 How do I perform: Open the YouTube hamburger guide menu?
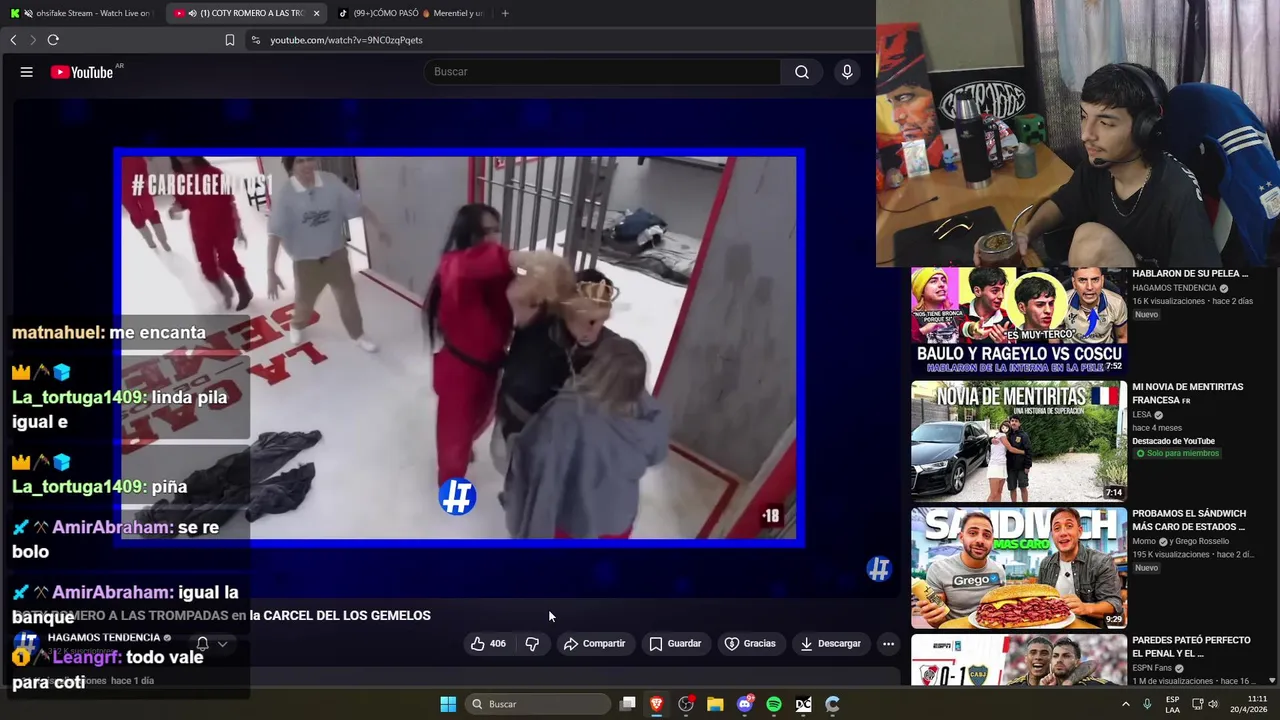(27, 72)
